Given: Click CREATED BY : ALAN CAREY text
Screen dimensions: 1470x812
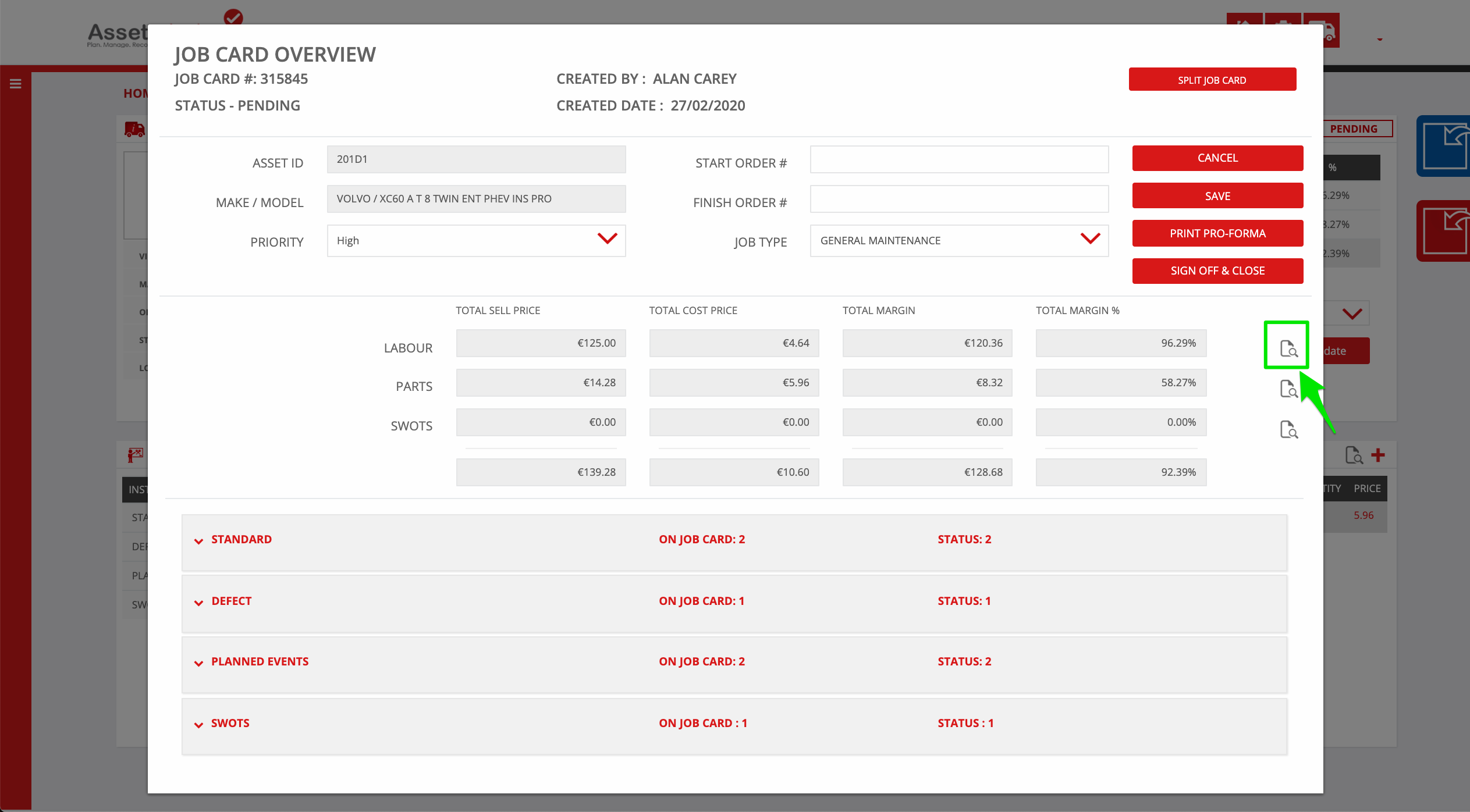Looking at the screenshot, I should [x=647, y=79].
